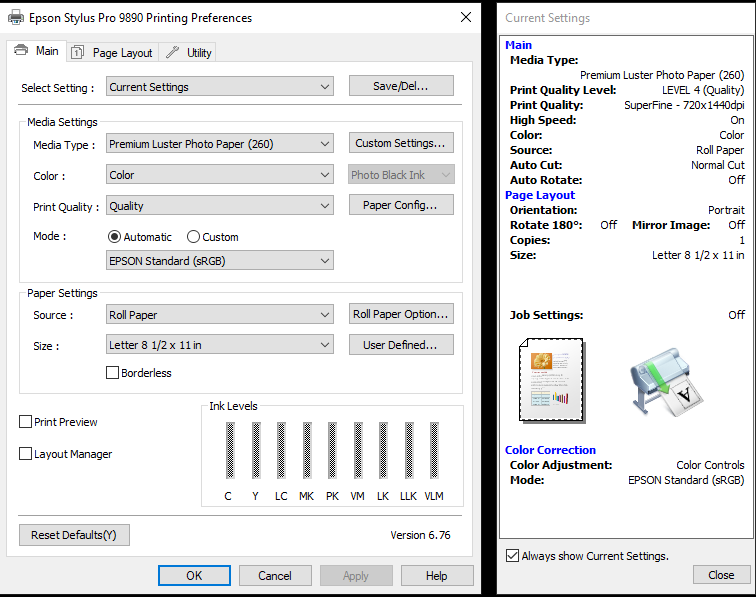Viewport: 756px width, 597px height.
Task: Click the 'Color Controls' adjustment value
Action: tap(710, 465)
